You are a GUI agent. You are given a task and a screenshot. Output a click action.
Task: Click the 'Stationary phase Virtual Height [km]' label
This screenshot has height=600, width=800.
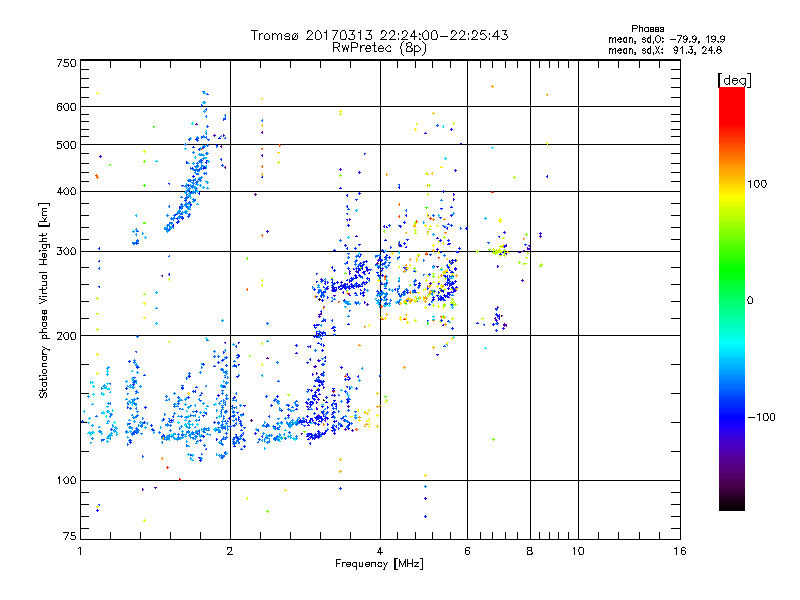(x=44, y=300)
